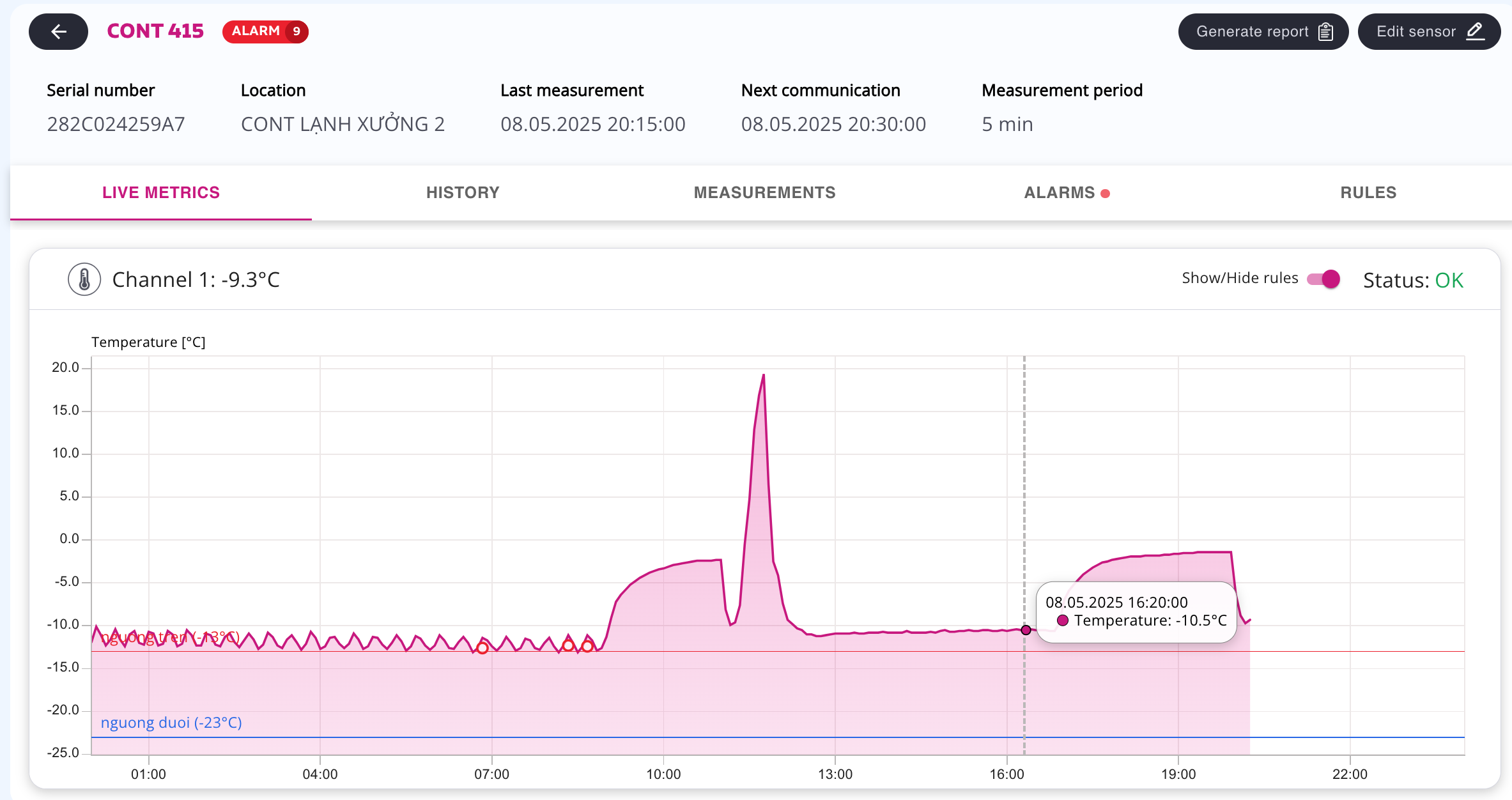Image resolution: width=1512 pixels, height=800 pixels.
Task: Click the nguong duoi (-23°C) rule label
Action: (x=171, y=723)
